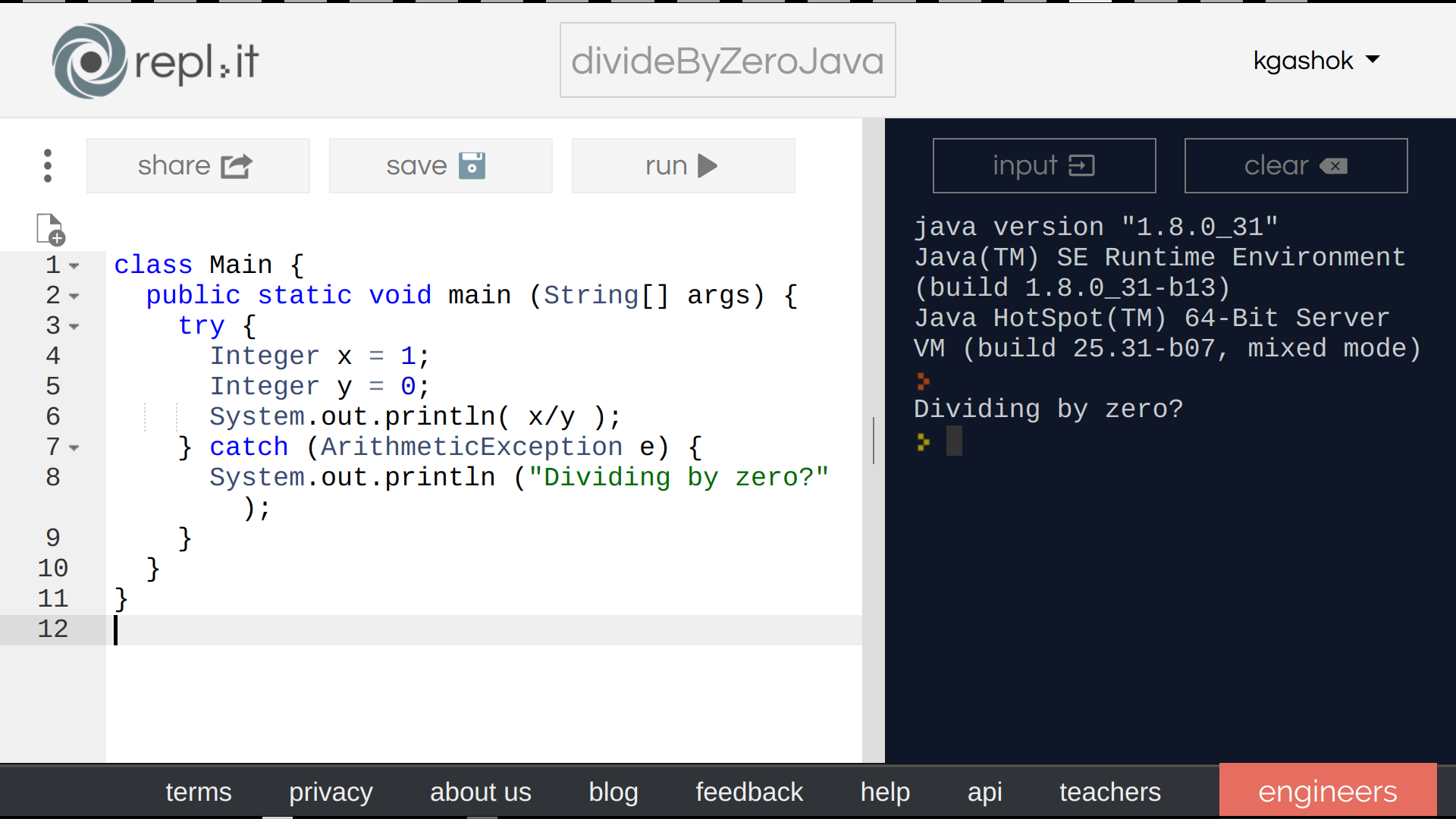Clear the console output
1456x819 pixels.
[1296, 165]
